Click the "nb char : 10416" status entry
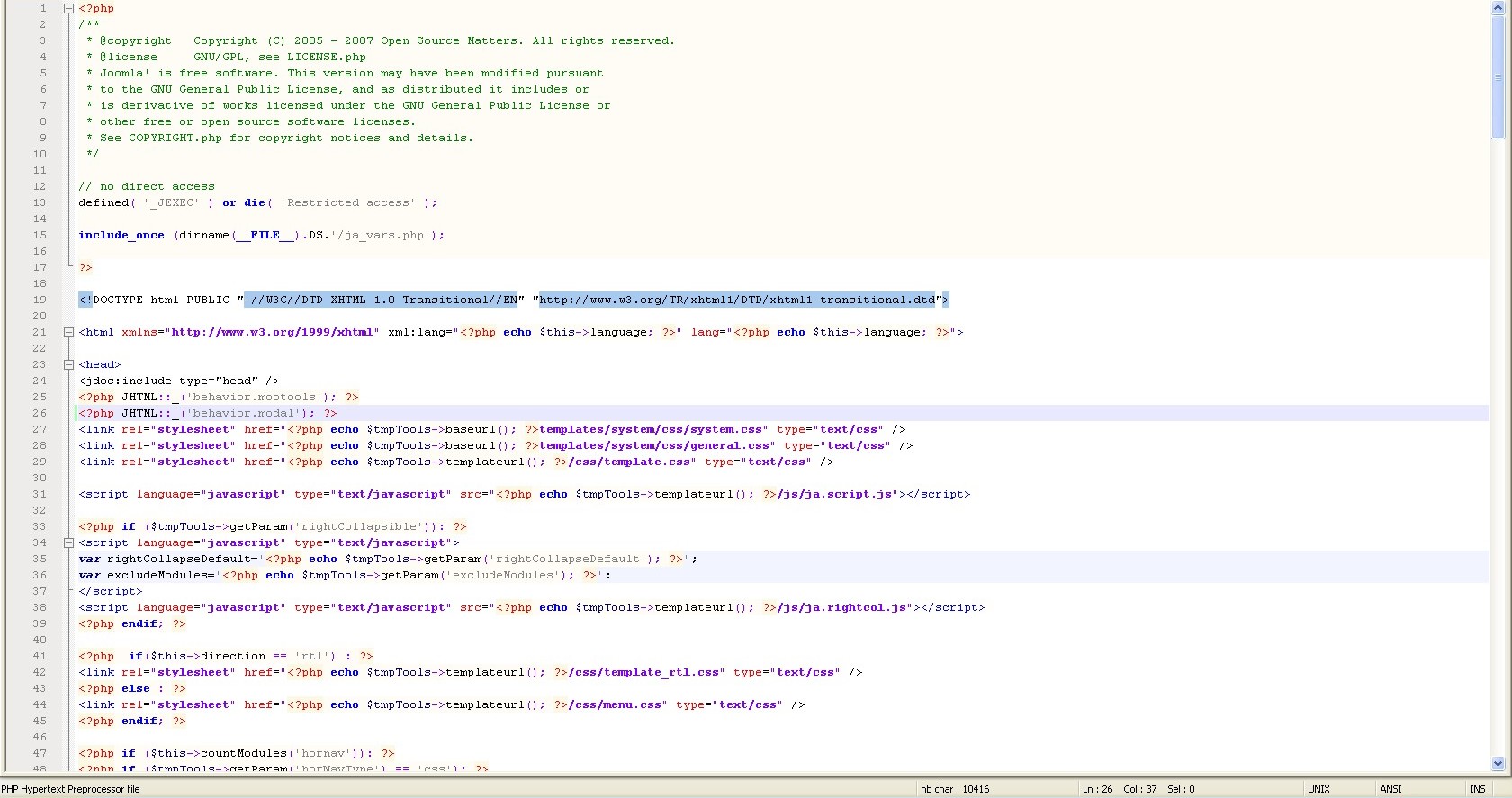The image size is (1512, 798). coord(955,789)
